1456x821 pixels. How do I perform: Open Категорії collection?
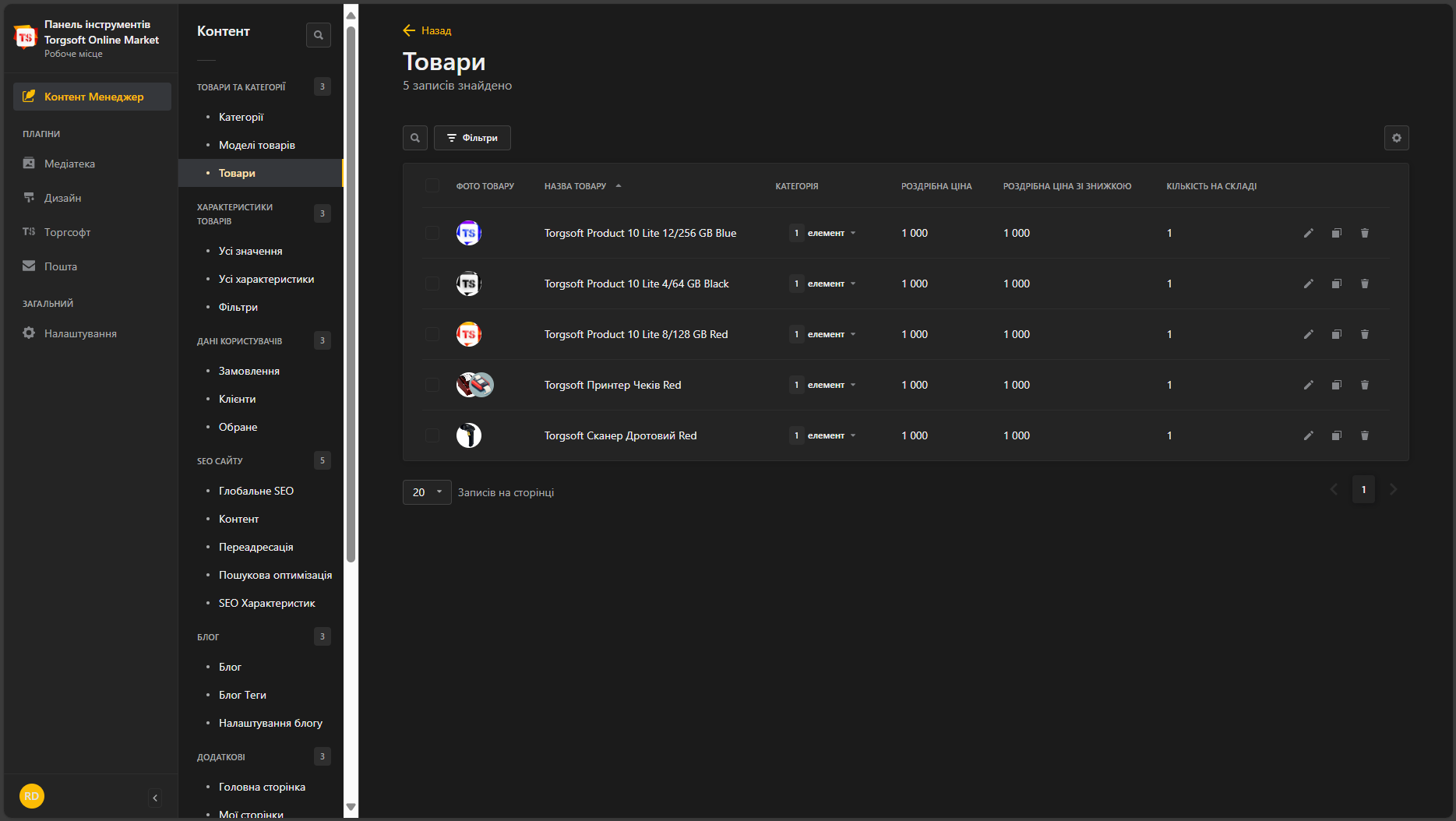[241, 117]
